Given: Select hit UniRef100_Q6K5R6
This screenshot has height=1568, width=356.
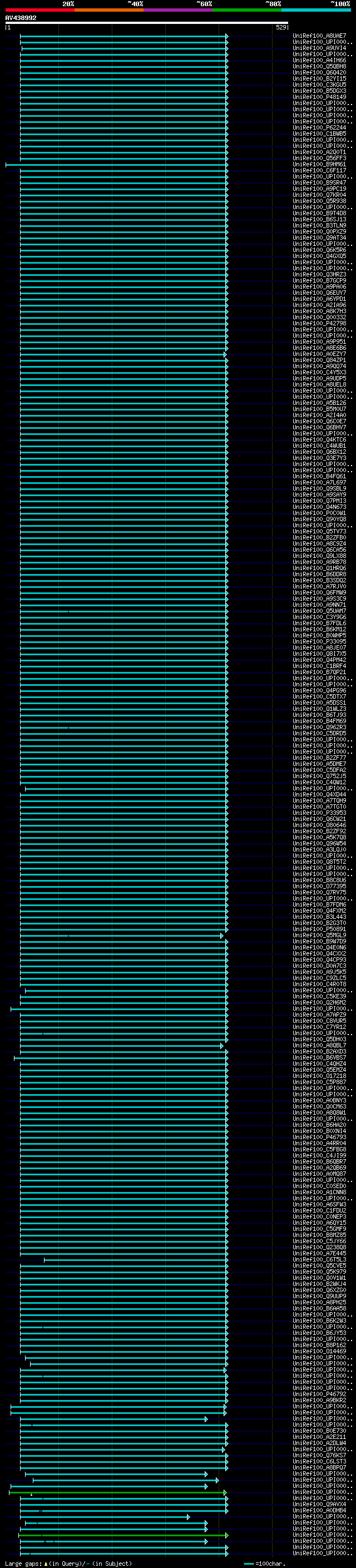Looking at the screenshot, I should pyautogui.click(x=319, y=250).
